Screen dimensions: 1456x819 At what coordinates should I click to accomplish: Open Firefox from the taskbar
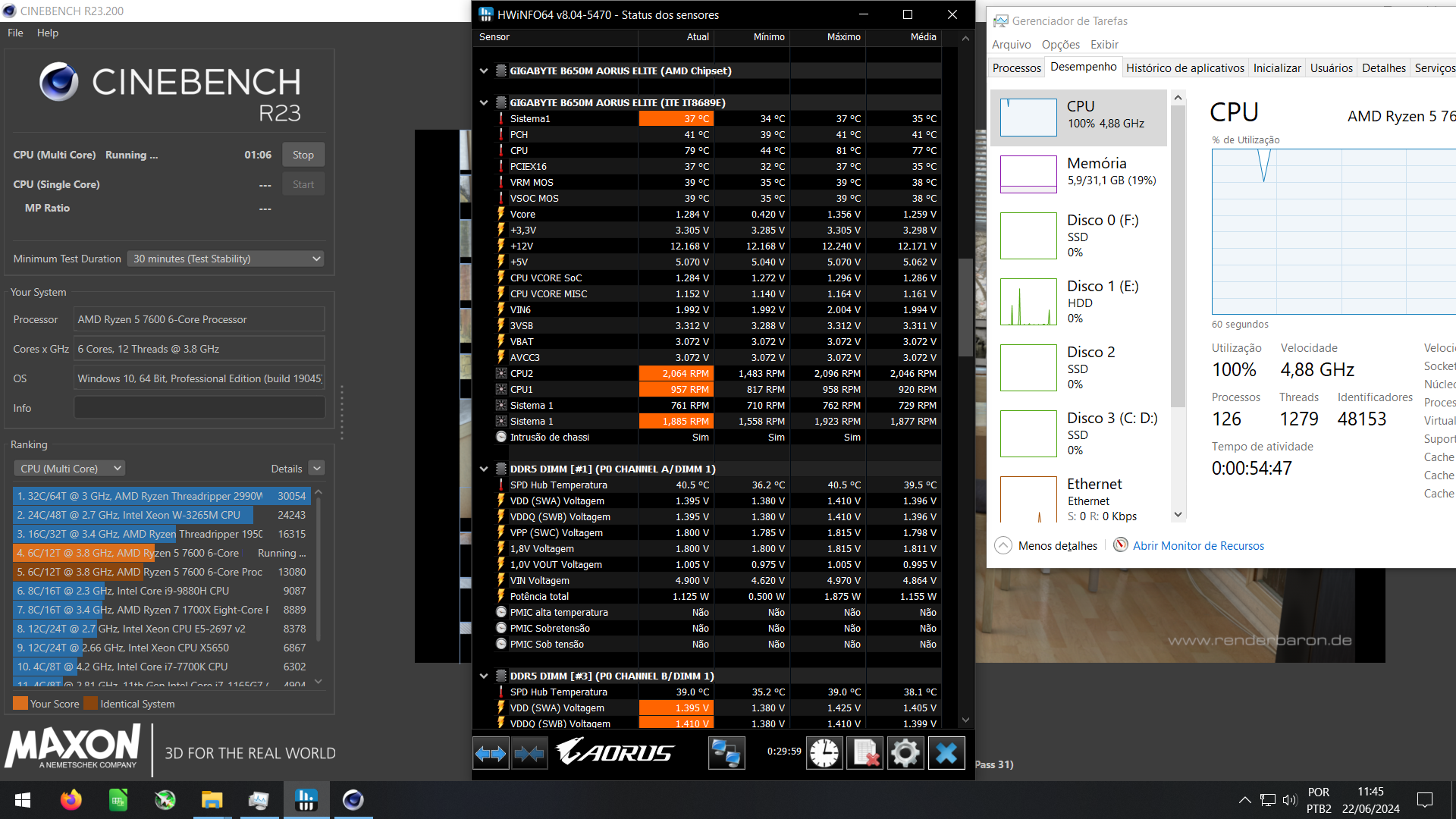71,800
